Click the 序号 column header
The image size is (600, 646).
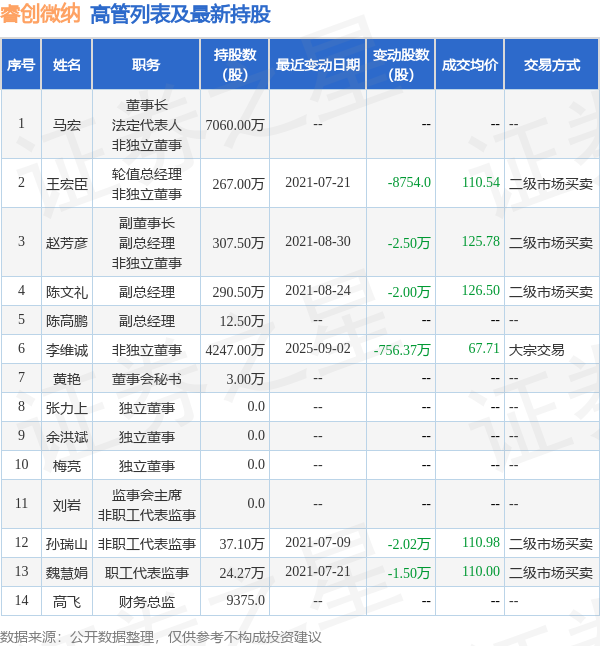(21, 65)
